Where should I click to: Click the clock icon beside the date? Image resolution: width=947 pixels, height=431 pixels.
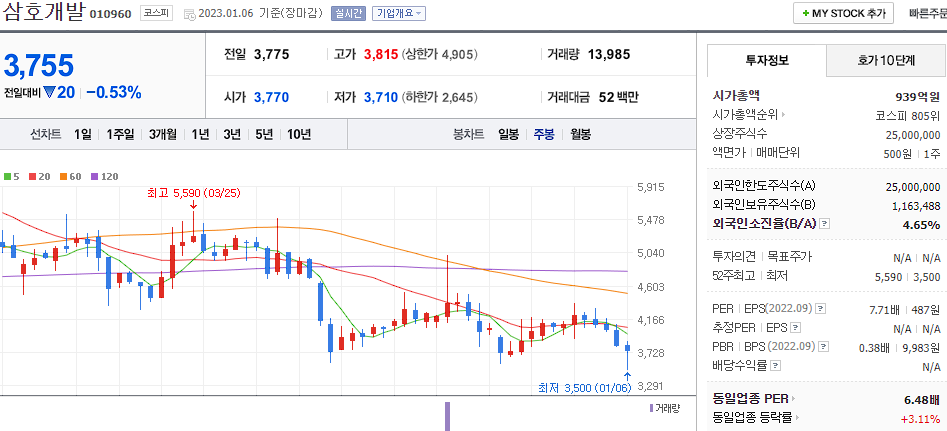[189, 13]
